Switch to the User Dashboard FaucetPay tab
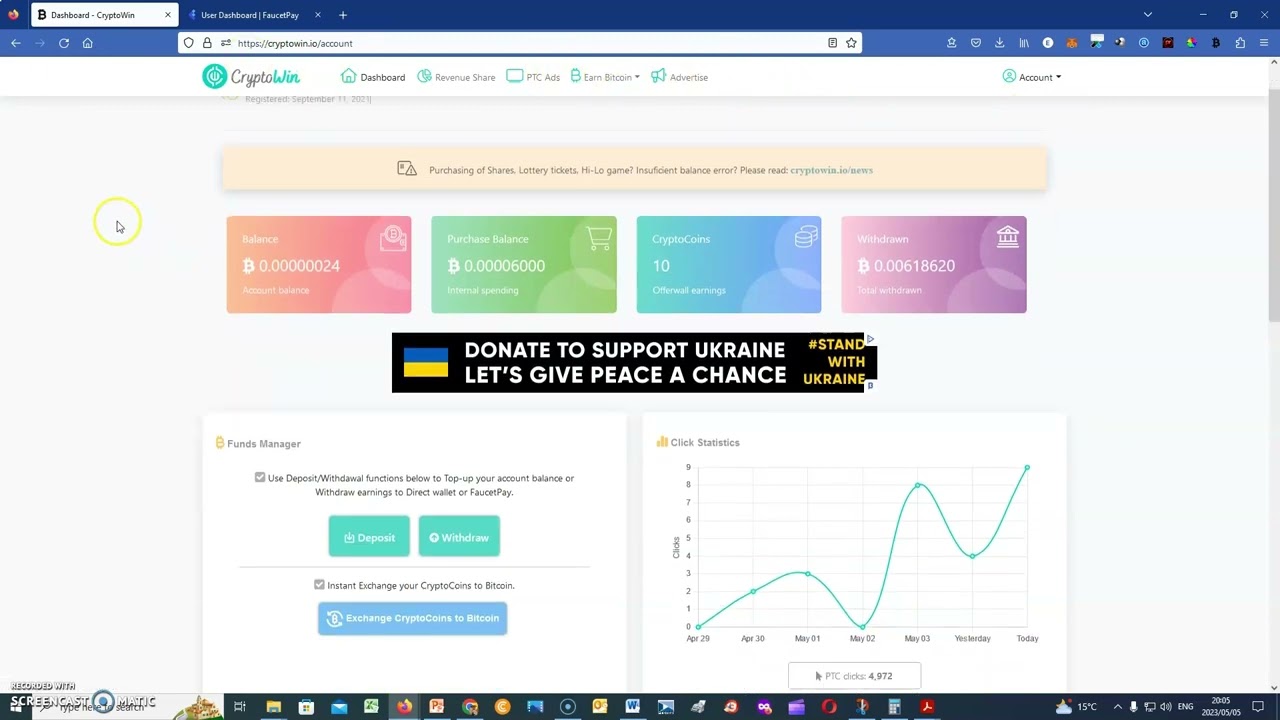Screen dimensions: 1280x720 tap(249, 15)
